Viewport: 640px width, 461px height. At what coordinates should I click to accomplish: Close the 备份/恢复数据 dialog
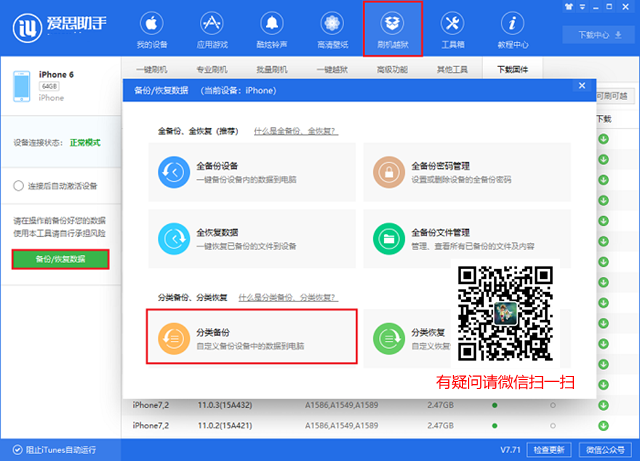tap(582, 85)
